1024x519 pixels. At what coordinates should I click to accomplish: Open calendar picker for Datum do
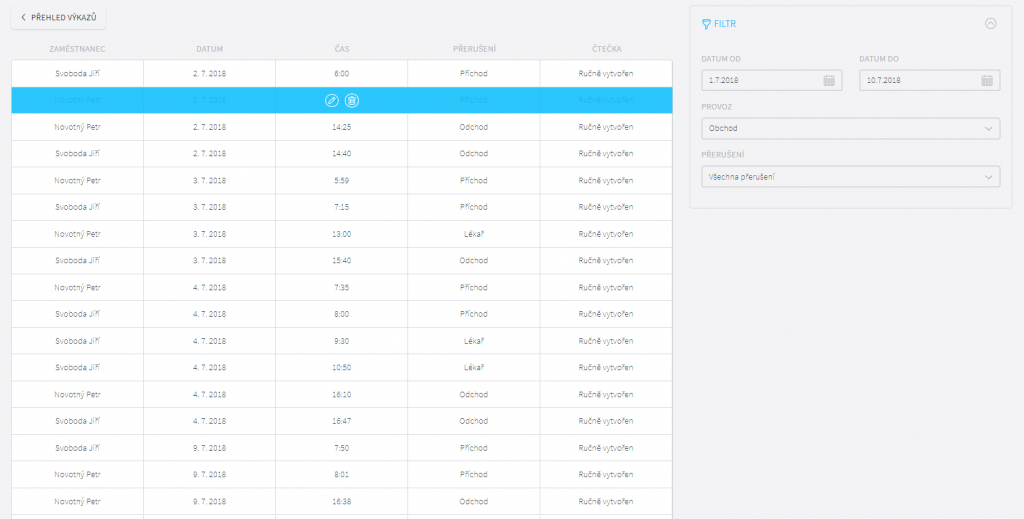tap(987, 80)
